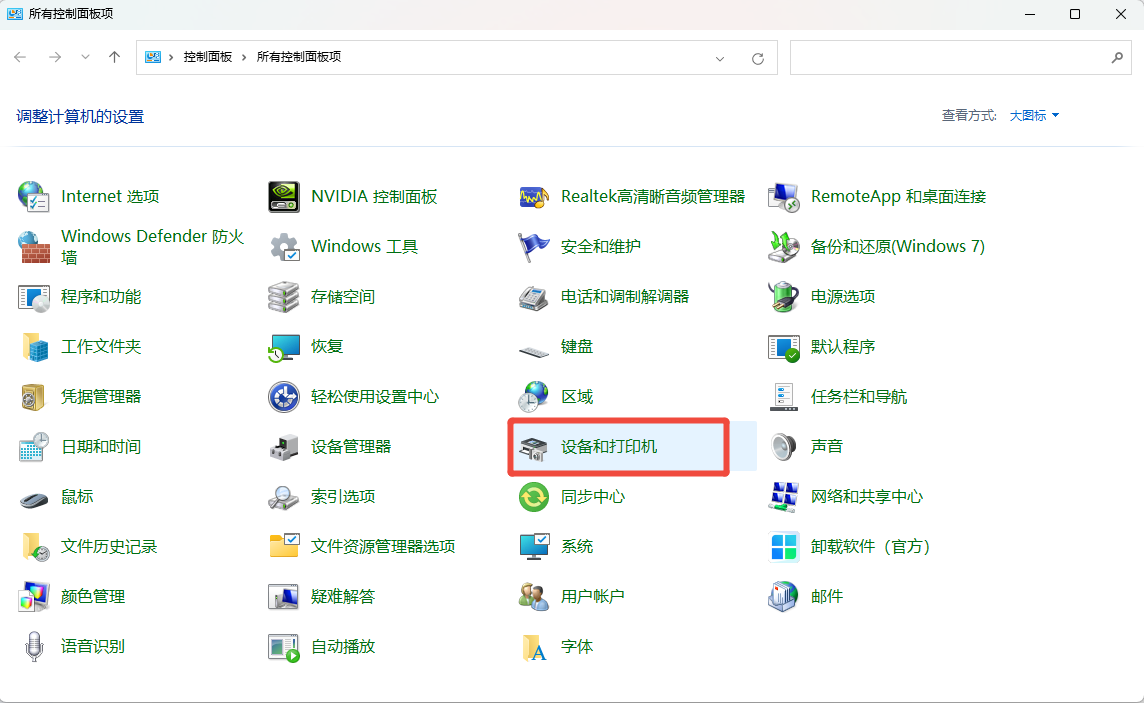This screenshot has height=703, width=1144.
Task: Open the 同步中心 green sync icon
Action: coord(534,497)
